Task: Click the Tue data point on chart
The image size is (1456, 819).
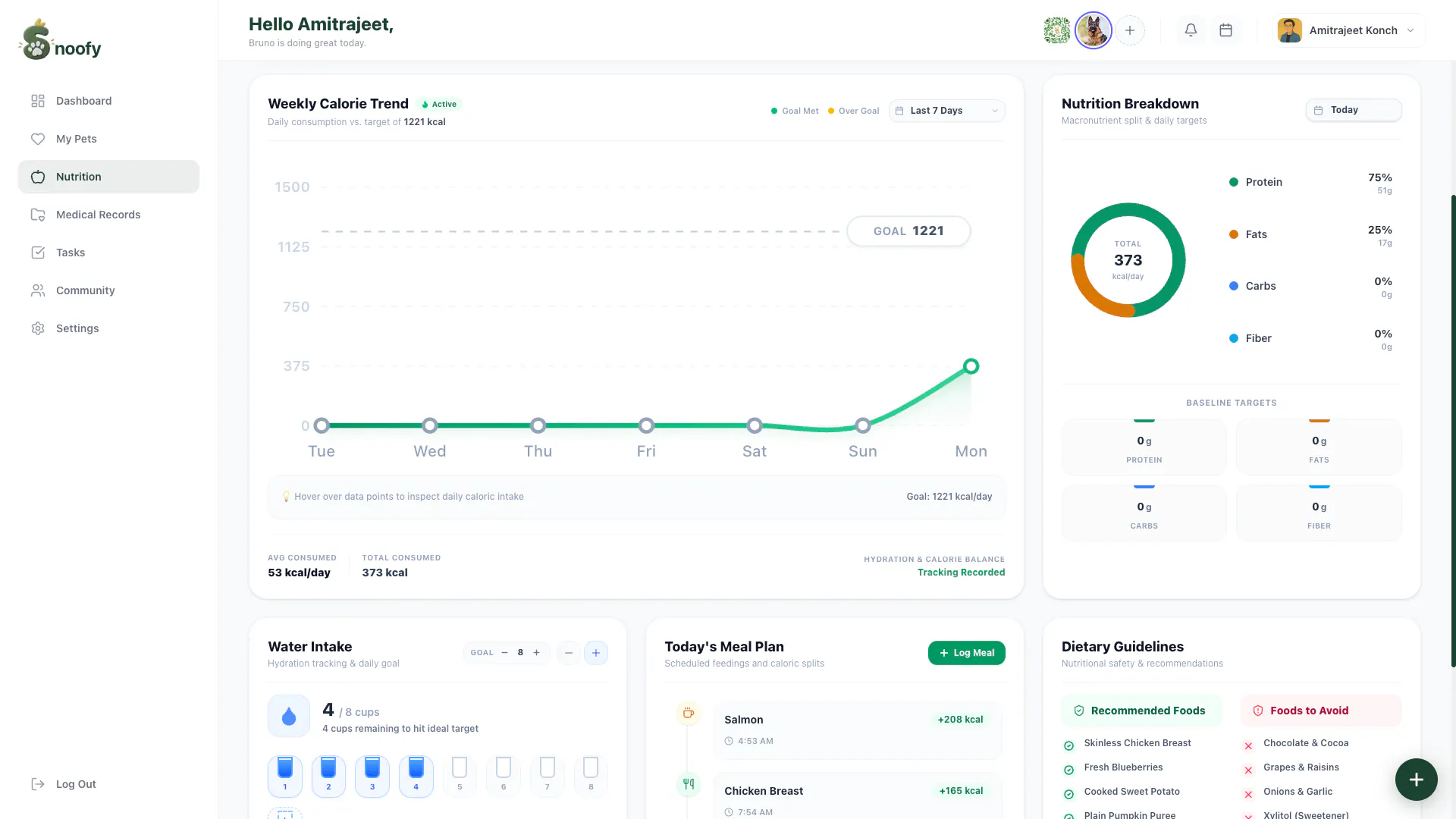Action: click(322, 425)
